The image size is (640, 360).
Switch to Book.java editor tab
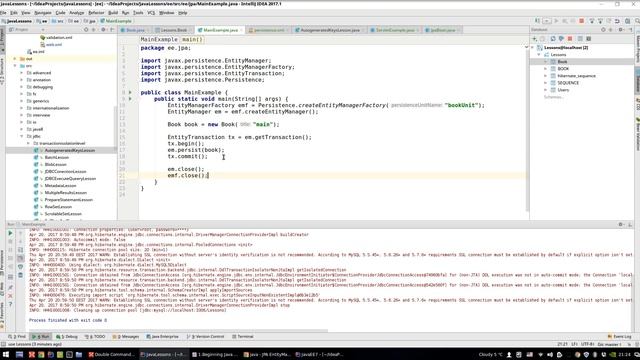135,30
